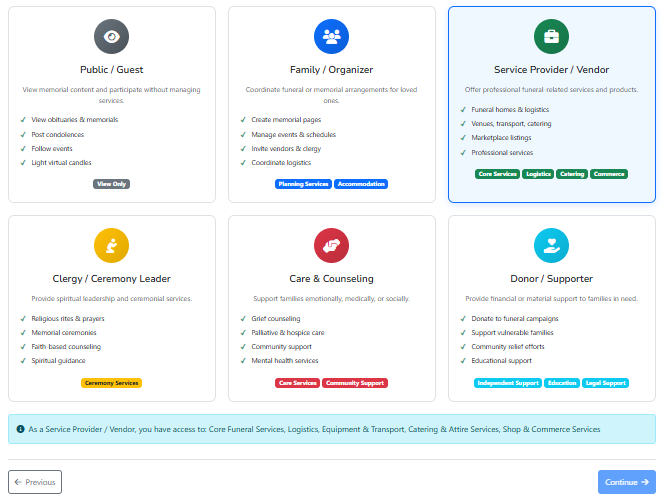This screenshot has width=669, height=500.
Task: Click the briefcase icon for Service Provider
Action: pyautogui.click(x=551, y=37)
